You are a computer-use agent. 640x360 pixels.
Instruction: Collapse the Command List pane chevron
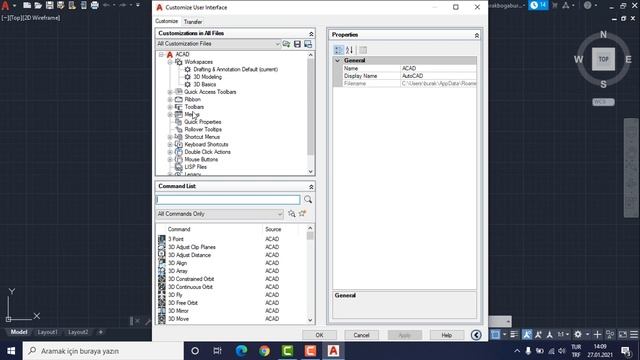click(311, 187)
